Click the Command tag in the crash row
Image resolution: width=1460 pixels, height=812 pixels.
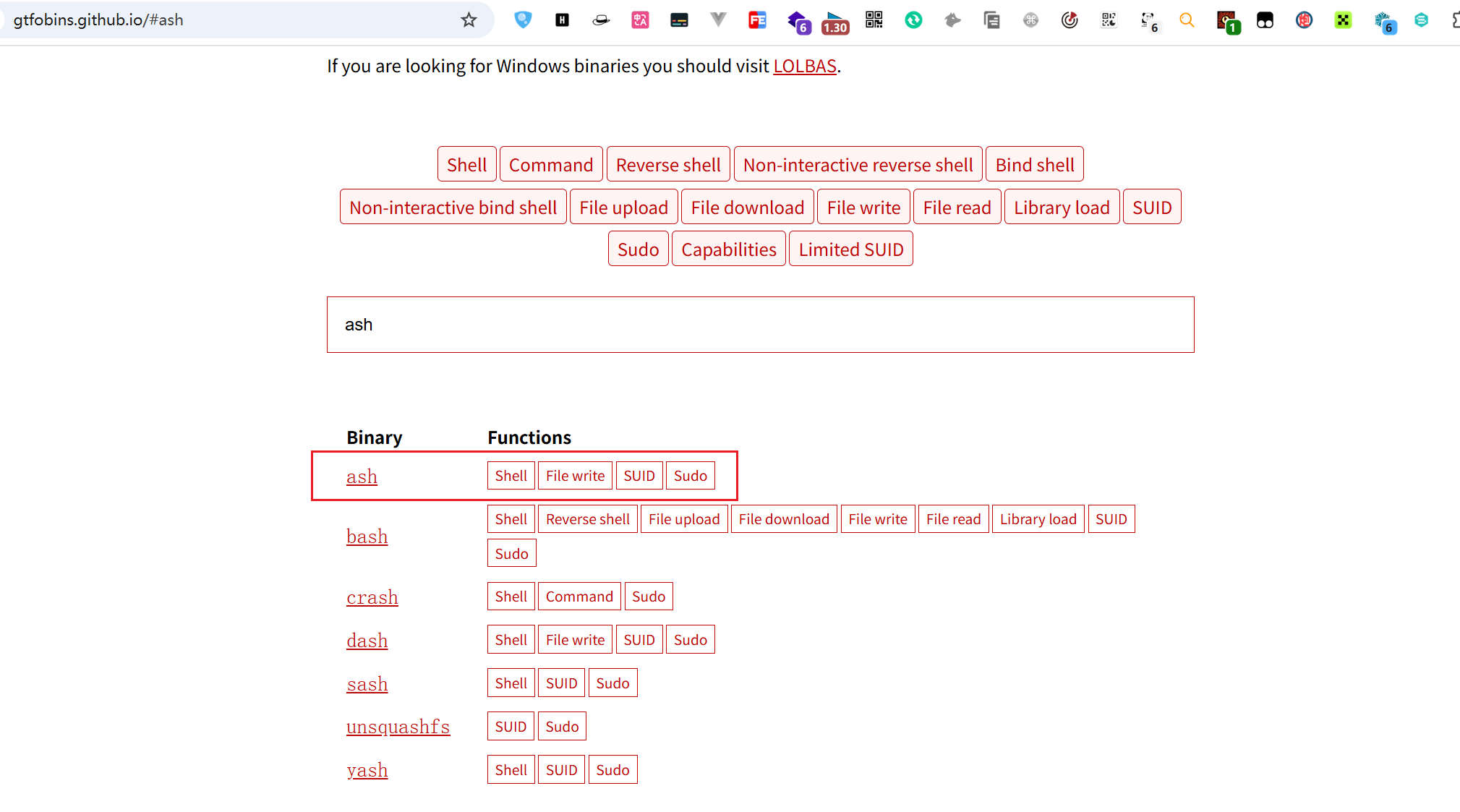click(579, 597)
